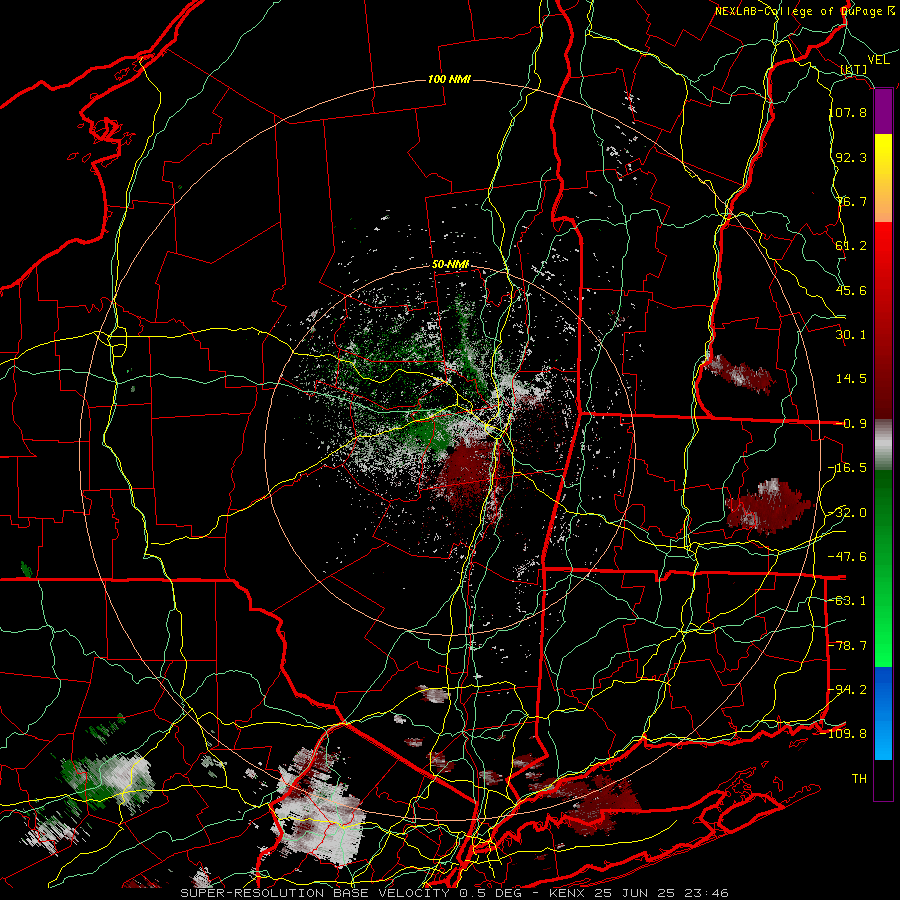Screen dimensions: 900x900
Task: Click the 23:46 time in caption
Action: (707, 893)
